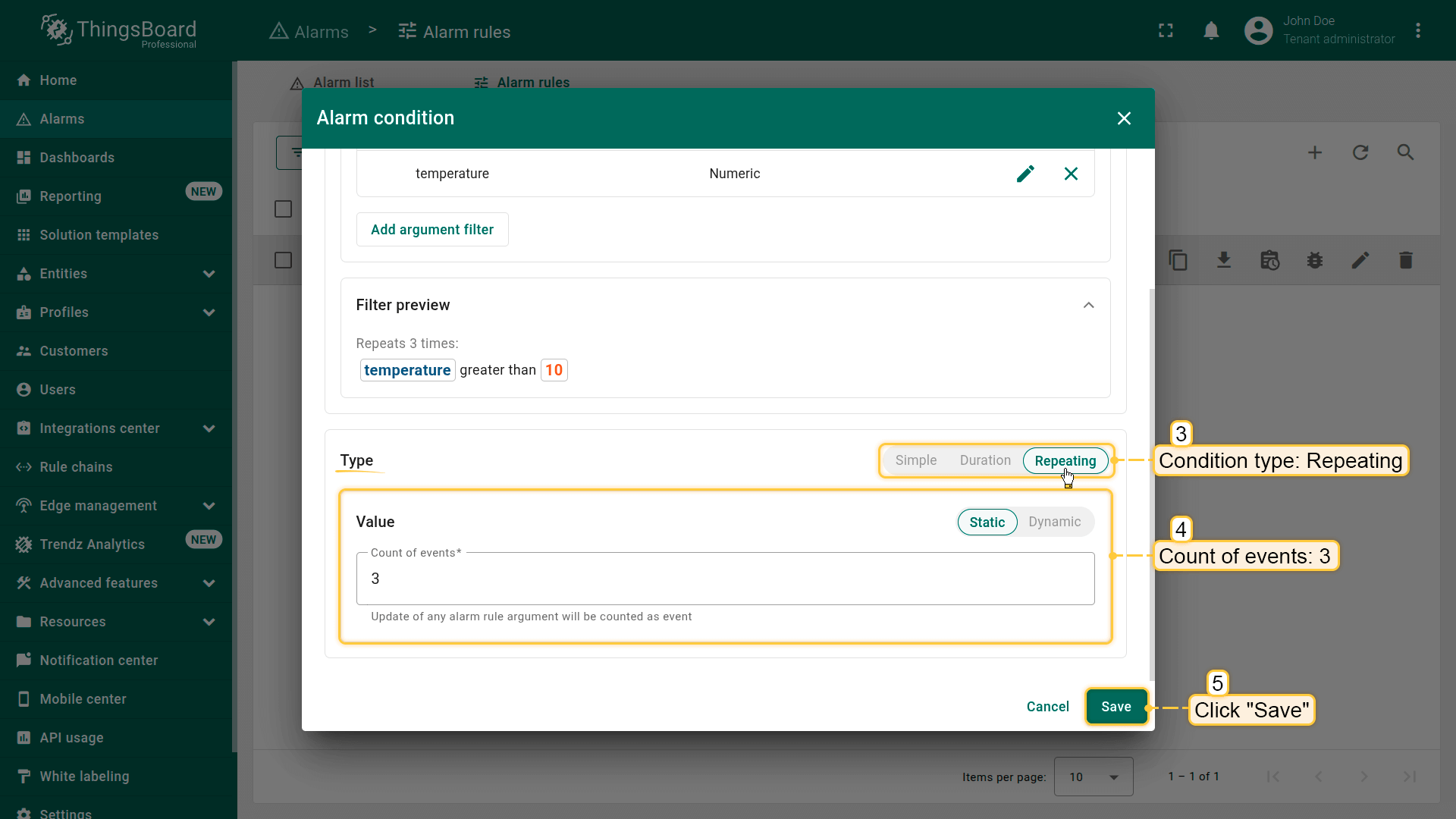1456x819 pixels.
Task: Click Add argument filter button
Action: 431,230
